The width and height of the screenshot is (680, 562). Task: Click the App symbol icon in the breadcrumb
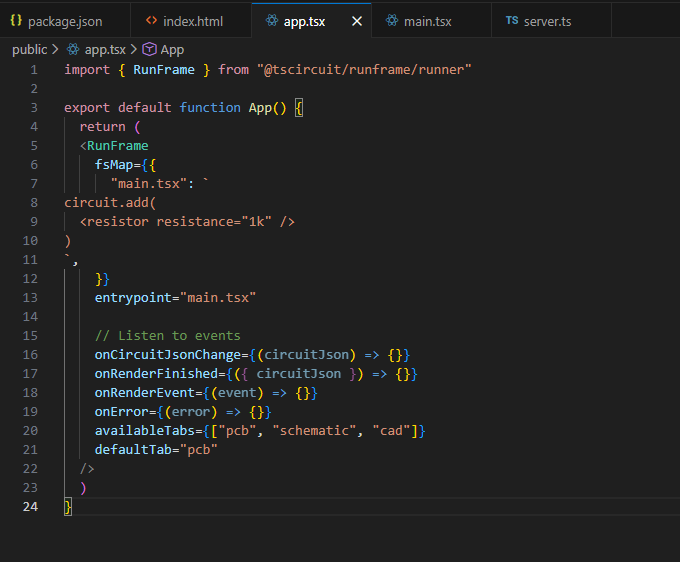click(x=149, y=49)
